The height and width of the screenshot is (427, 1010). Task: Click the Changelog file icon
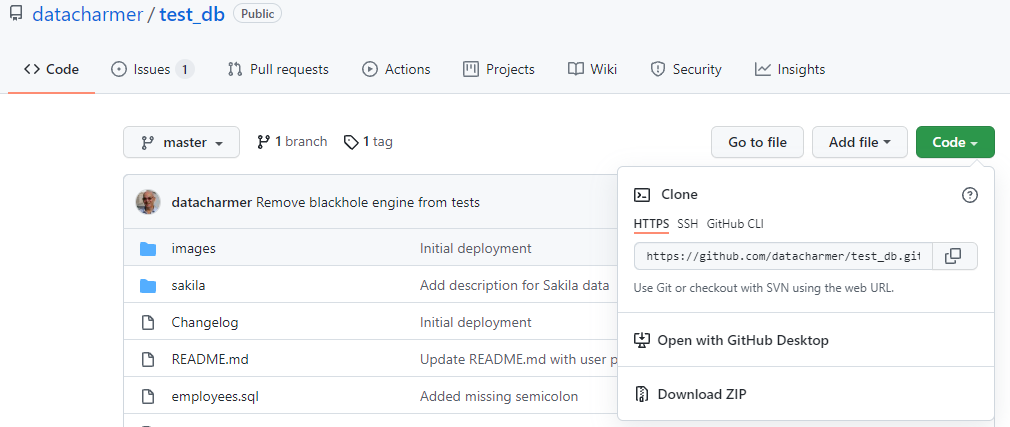pos(148,323)
